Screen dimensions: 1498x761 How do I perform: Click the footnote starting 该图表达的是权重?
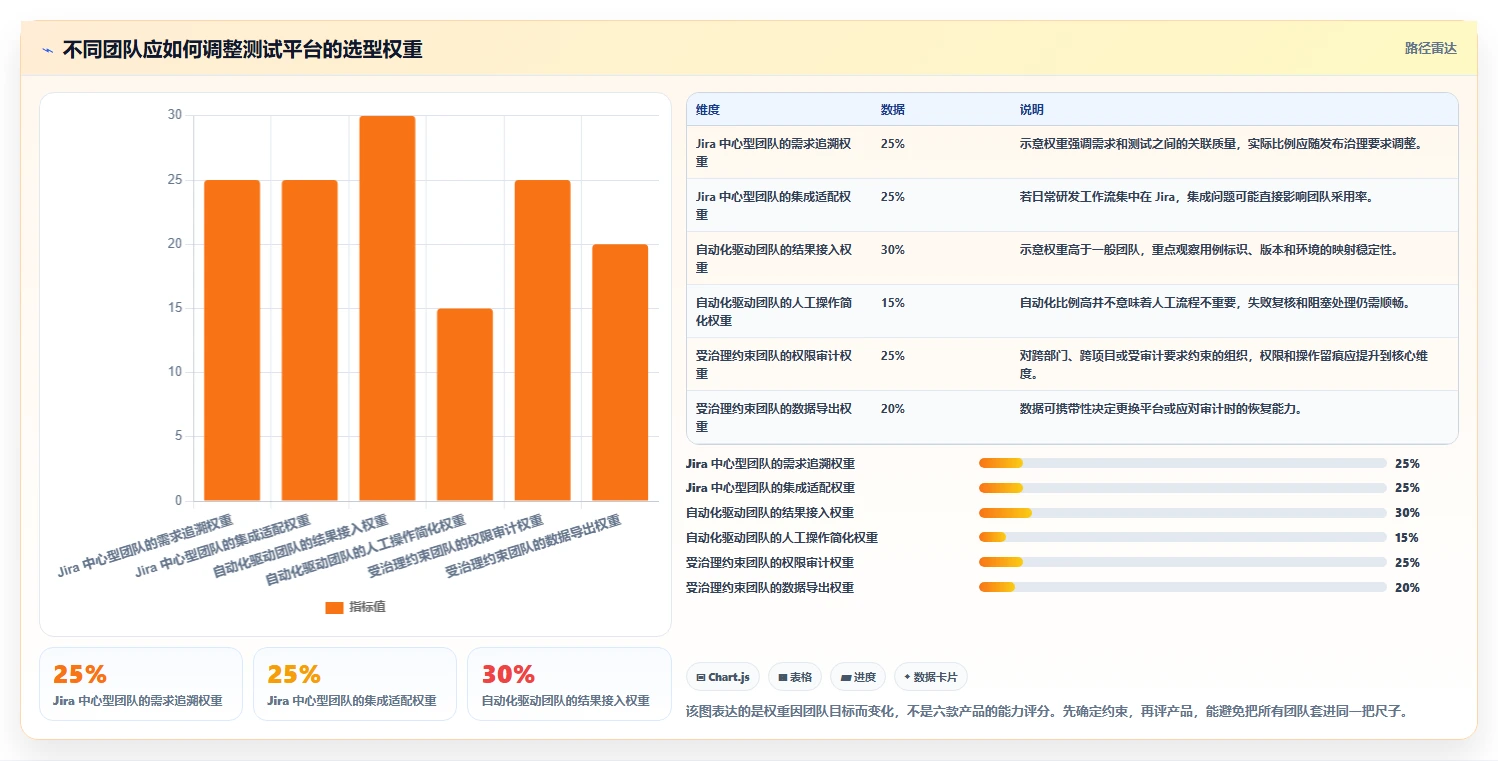[x=1047, y=711]
